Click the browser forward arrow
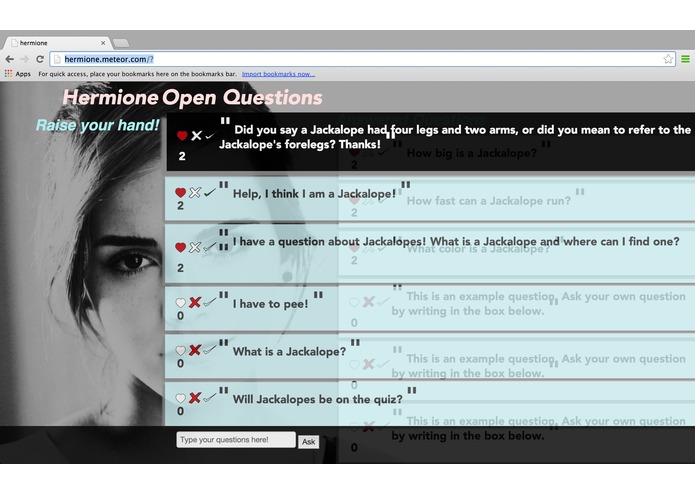Image resolution: width=695 pixels, height=494 pixels. click(25, 59)
